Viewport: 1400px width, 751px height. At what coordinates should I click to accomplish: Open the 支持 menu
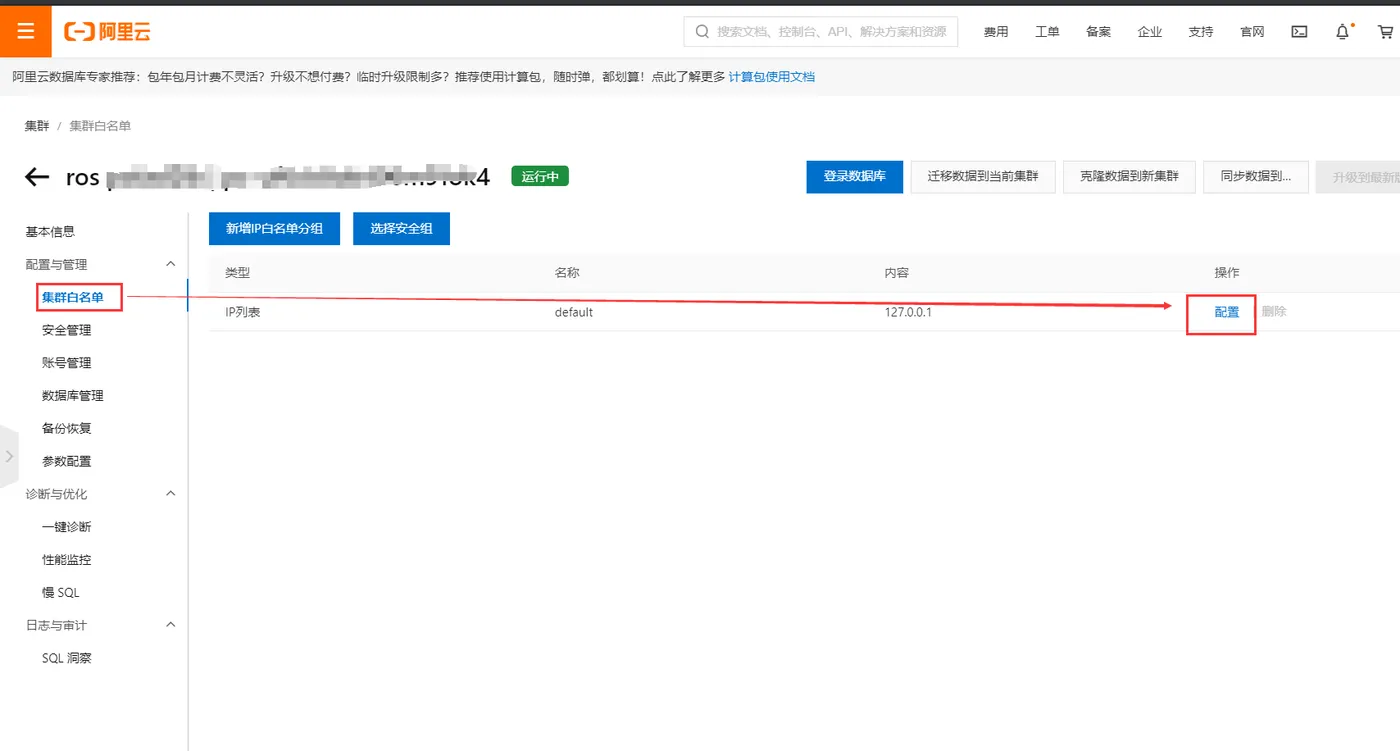pyautogui.click(x=1201, y=32)
